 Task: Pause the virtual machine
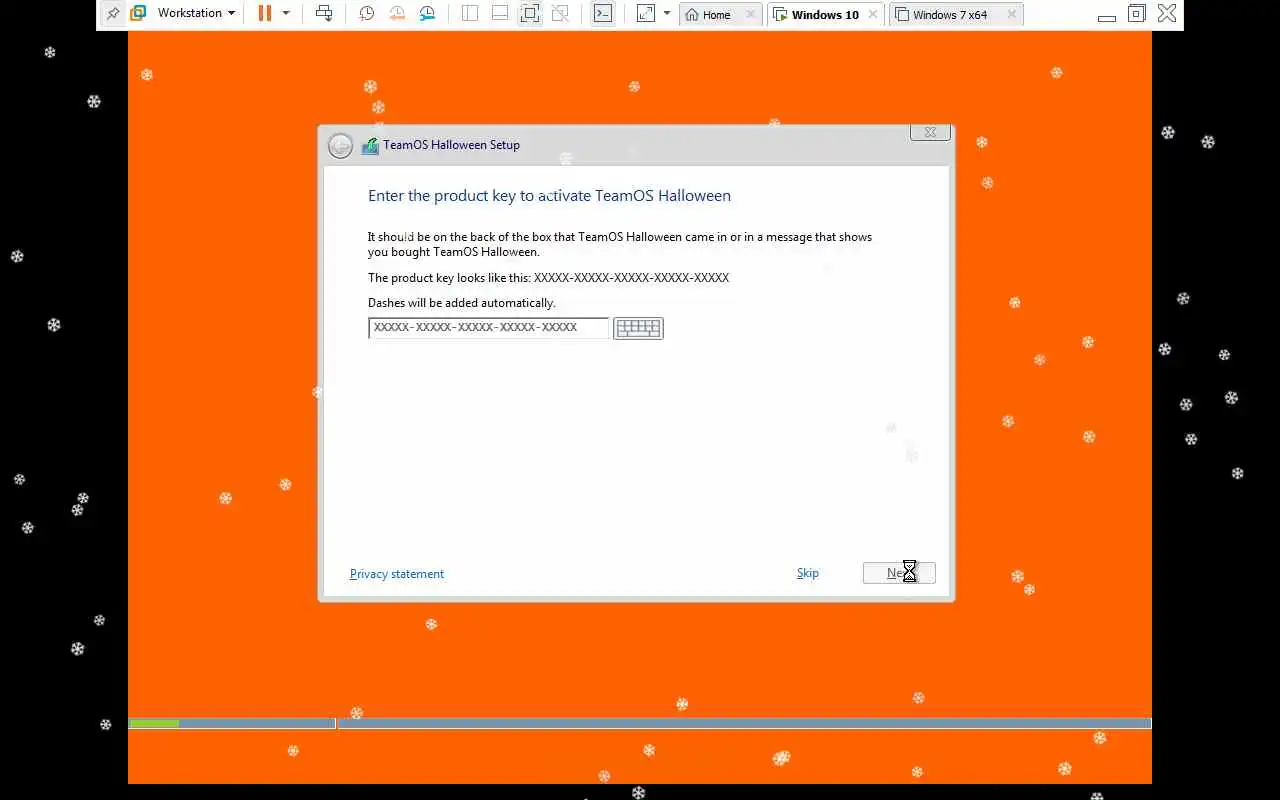point(265,14)
